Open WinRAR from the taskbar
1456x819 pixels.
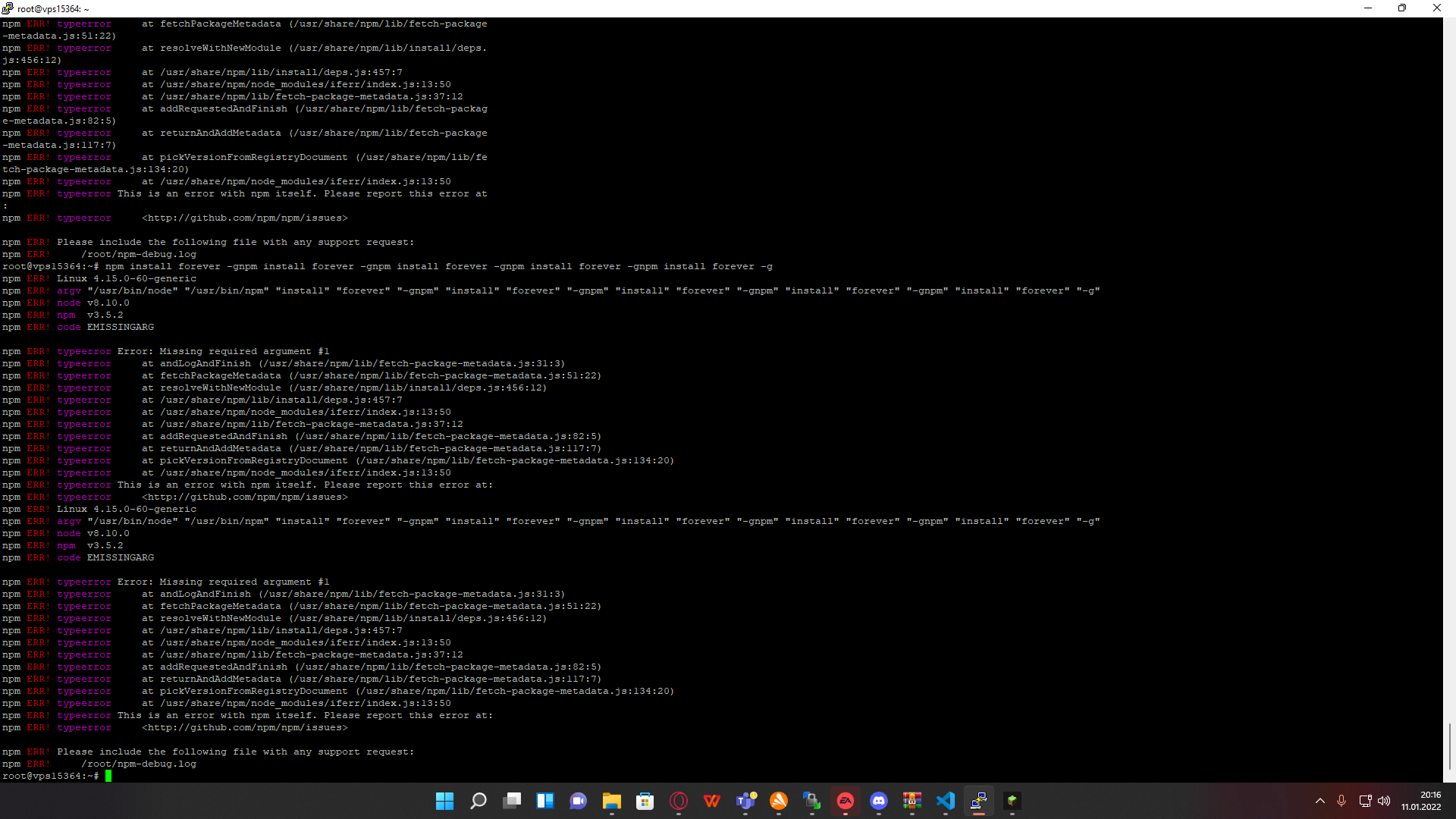point(912,801)
